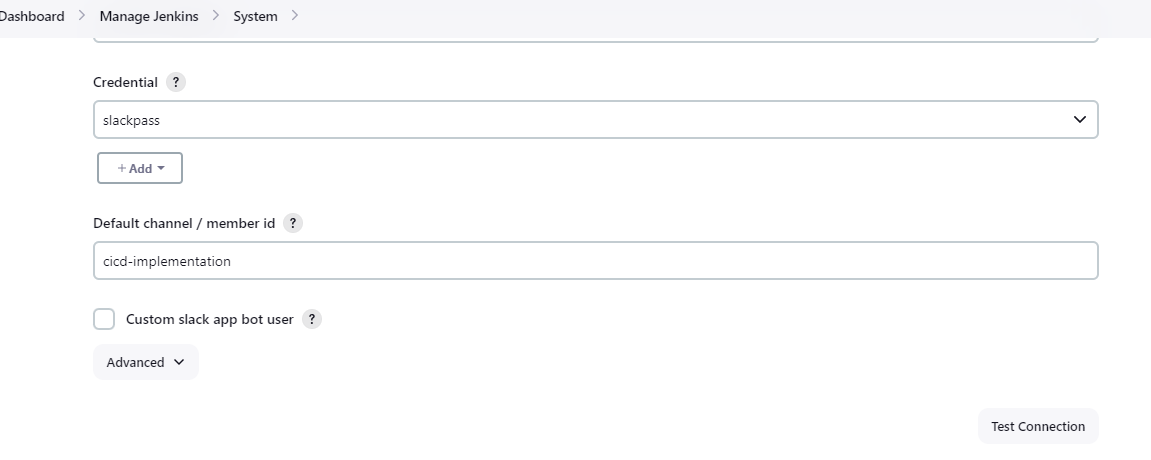The image size is (1151, 460).
Task: Click the chevron after Dashboard breadcrumb
Action: coord(82,16)
